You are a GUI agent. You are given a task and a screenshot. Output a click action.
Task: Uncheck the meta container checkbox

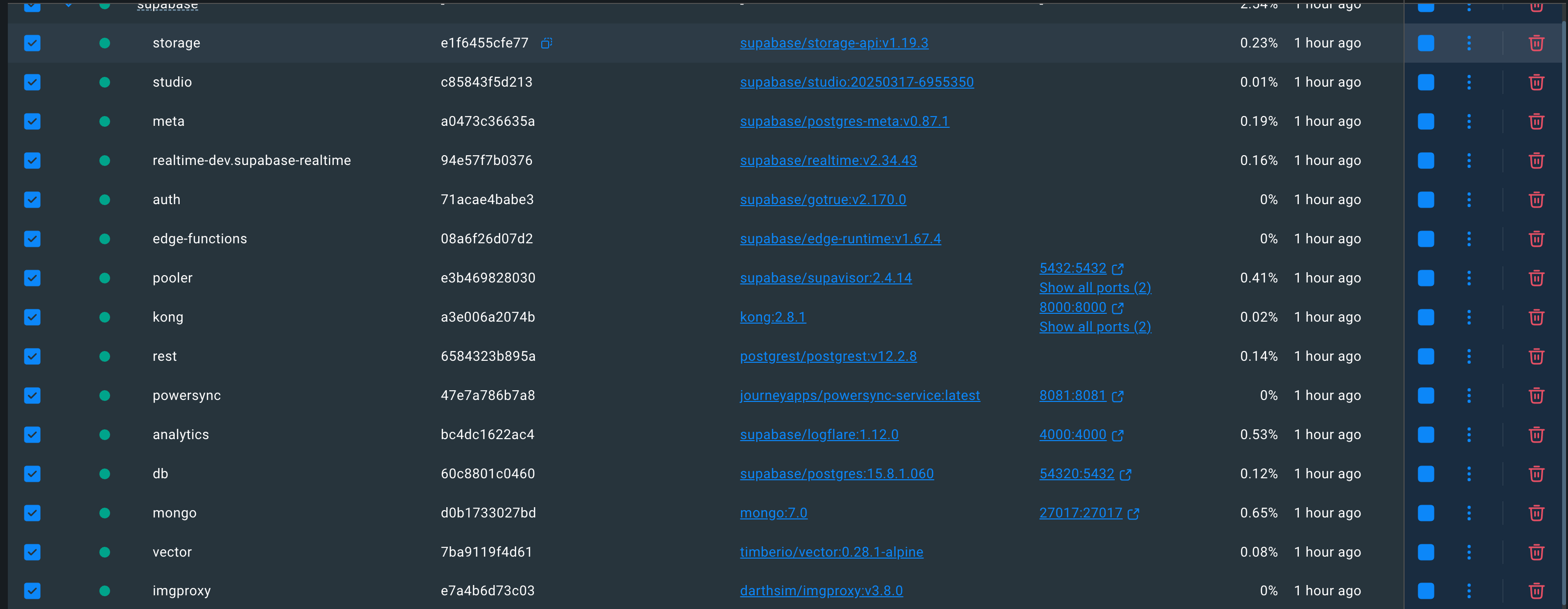32,121
